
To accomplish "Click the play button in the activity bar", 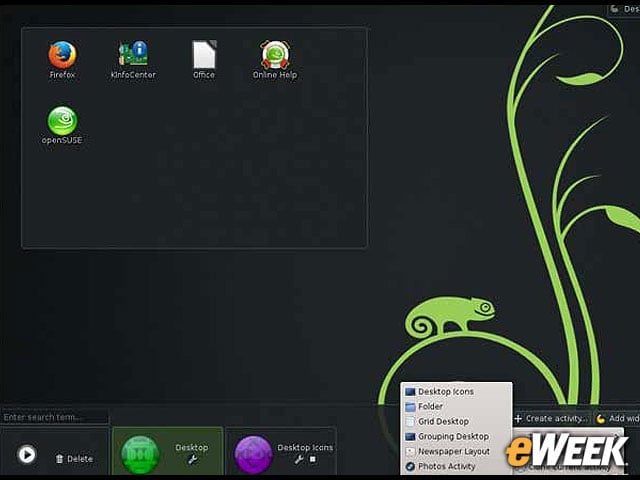I will [27, 454].
